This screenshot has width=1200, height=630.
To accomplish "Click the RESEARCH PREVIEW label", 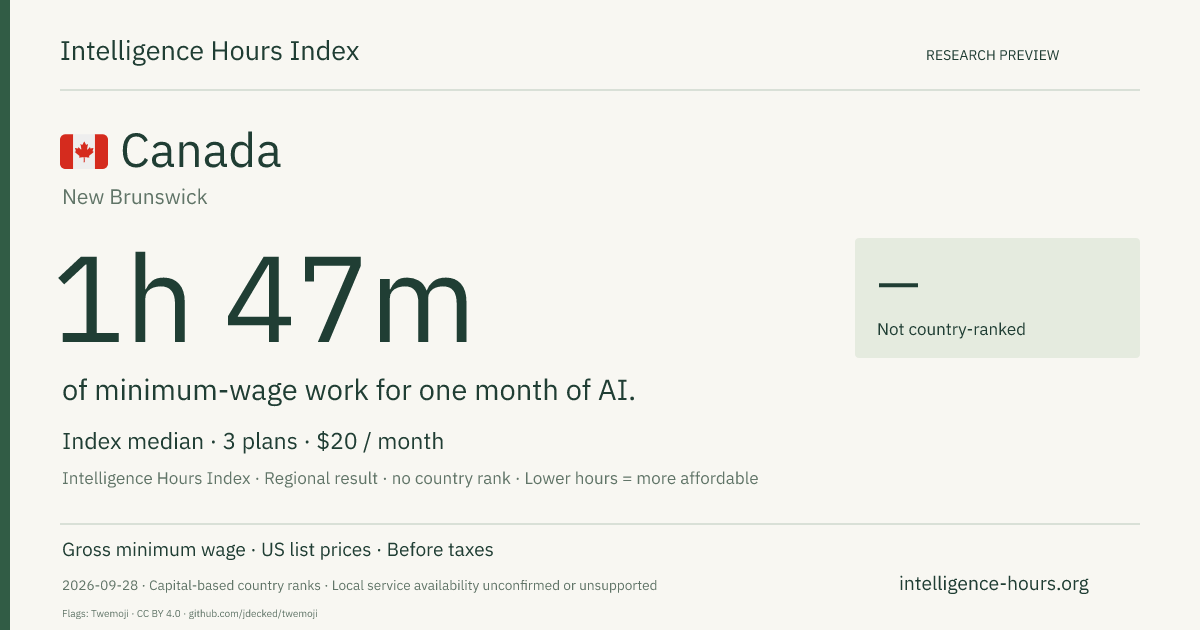I will pyautogui.click(x=992, y=55).
